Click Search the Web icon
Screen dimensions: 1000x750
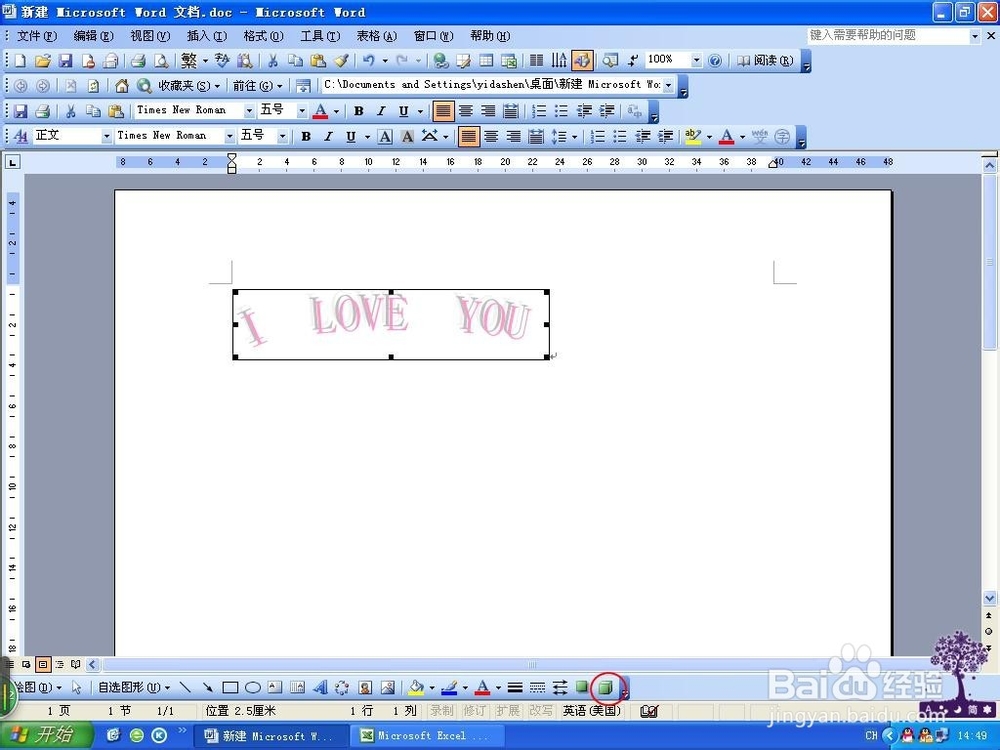pos(144,85)
